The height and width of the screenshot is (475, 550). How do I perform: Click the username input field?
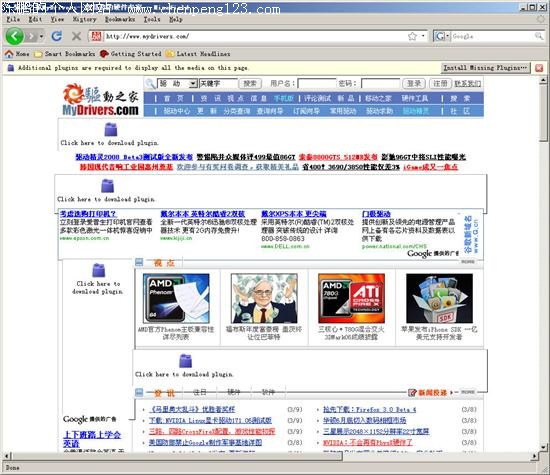(x=317, y=83)
